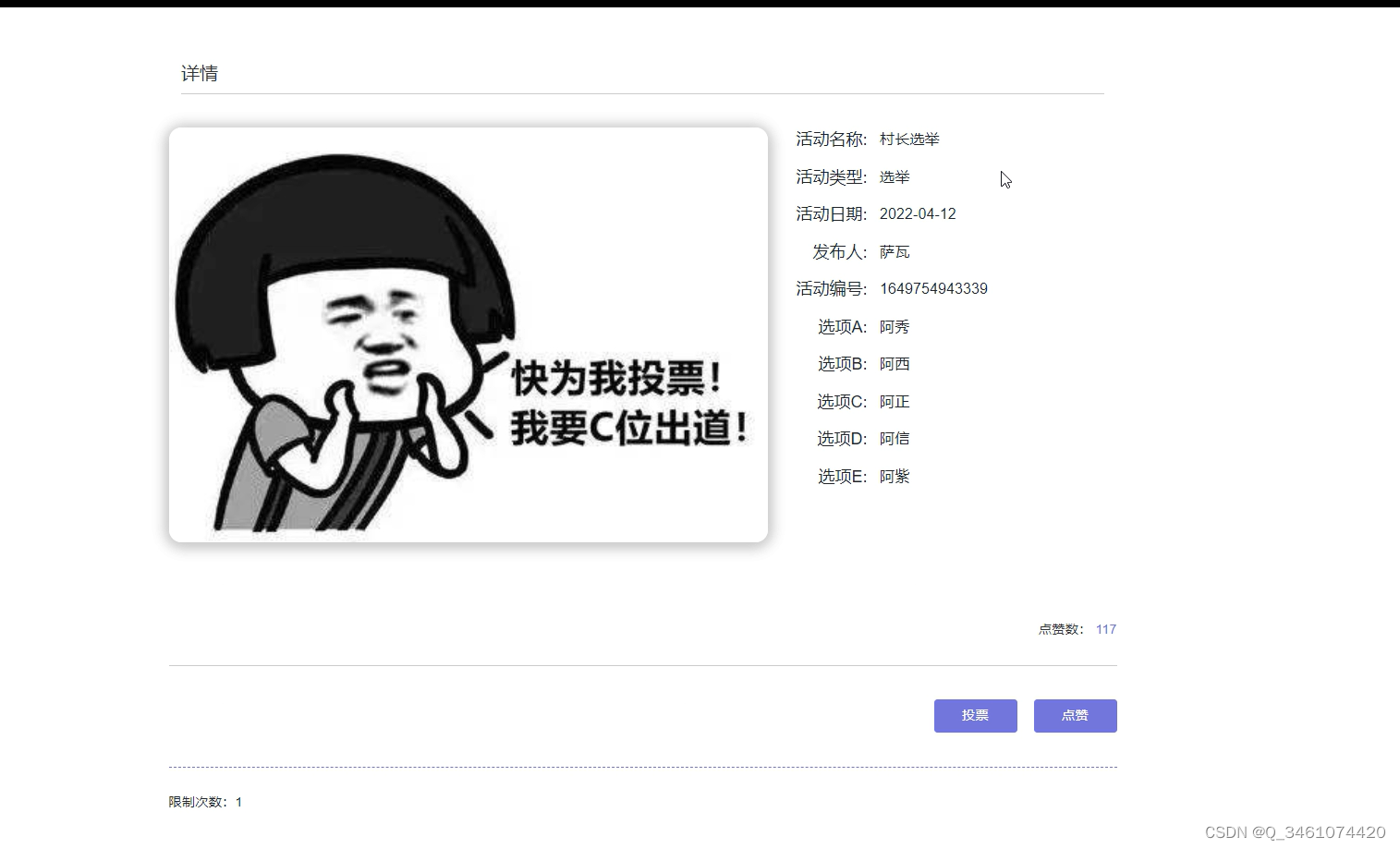The height and width of the screenshot is (849, 1400).
Task: Select option D value 阿信
Action: coord(895,439)
